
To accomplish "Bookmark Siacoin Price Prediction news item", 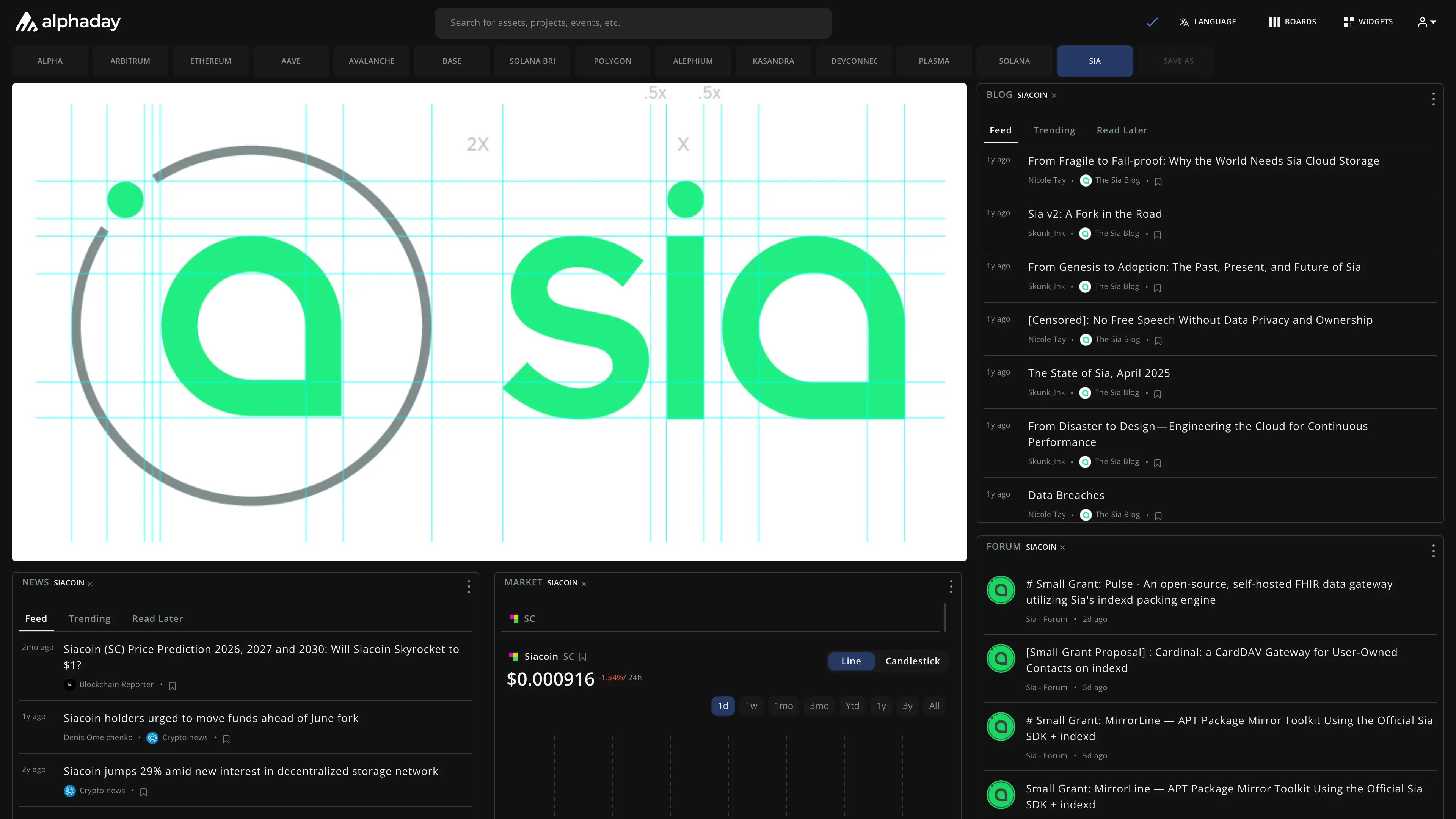I will (x=173, y=686).
